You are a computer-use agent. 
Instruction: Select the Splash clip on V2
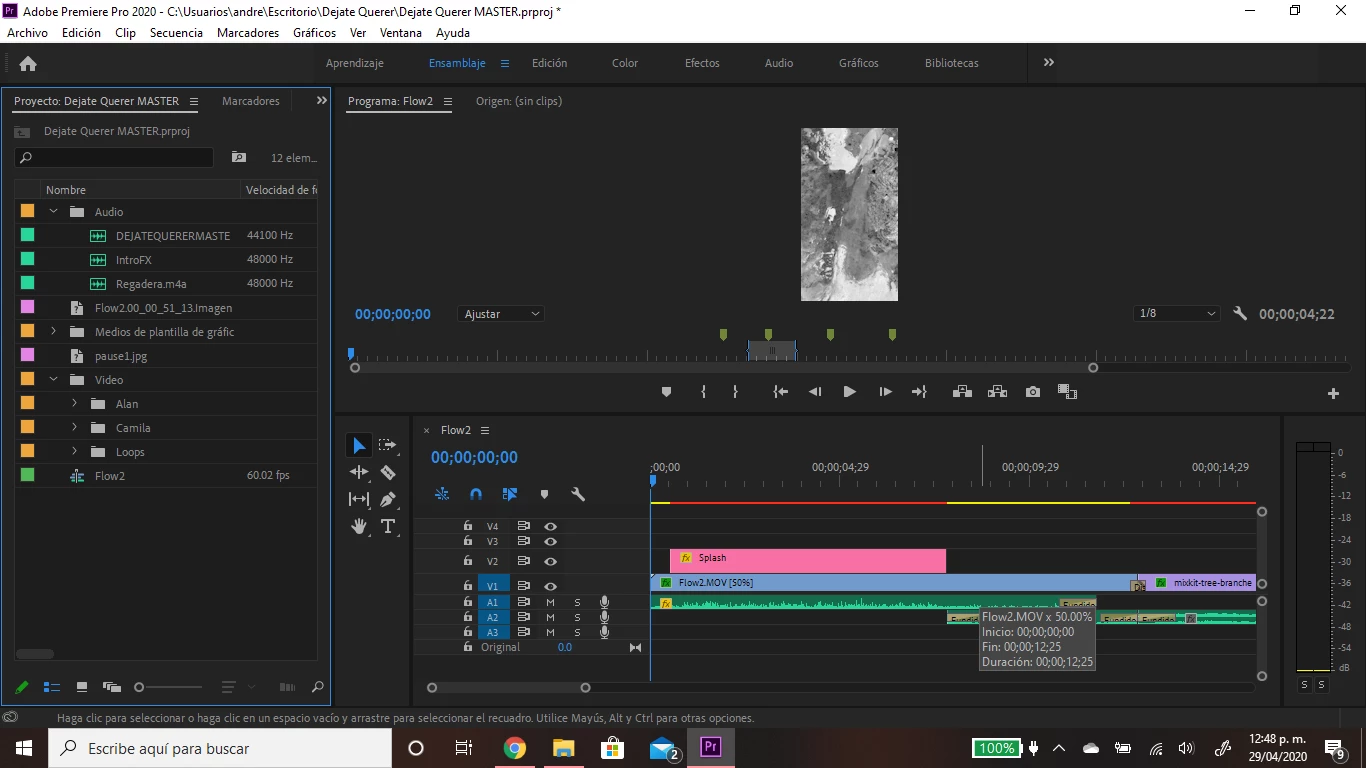[808, 561]
